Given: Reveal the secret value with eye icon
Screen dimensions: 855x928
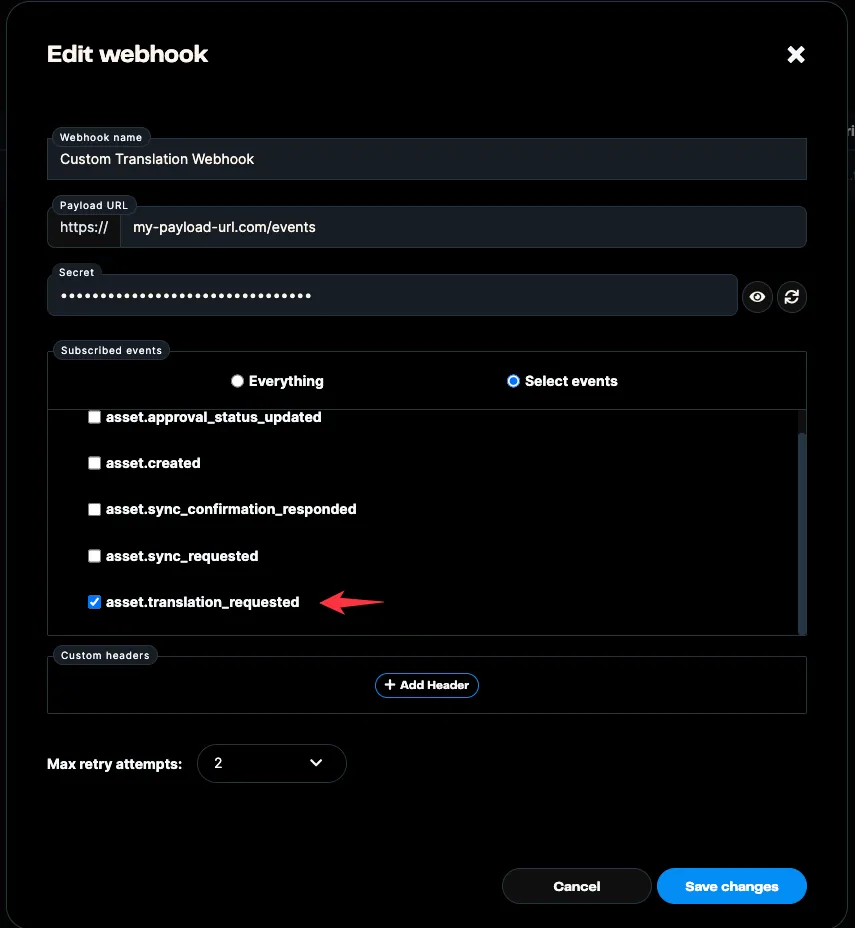Looking at the screenshot, I should 757,297.
